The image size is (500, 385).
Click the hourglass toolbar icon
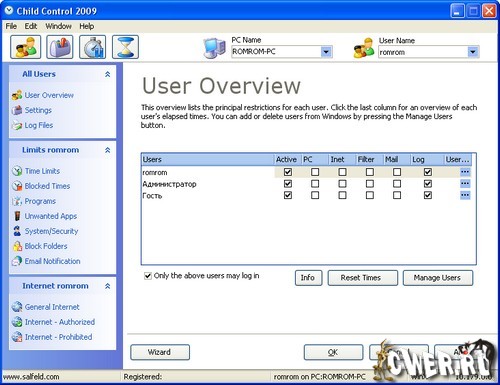pos(125,47)
